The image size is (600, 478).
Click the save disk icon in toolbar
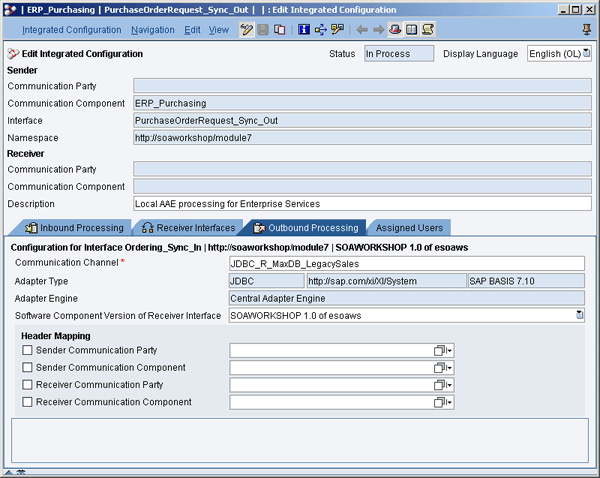coord(263,30)
